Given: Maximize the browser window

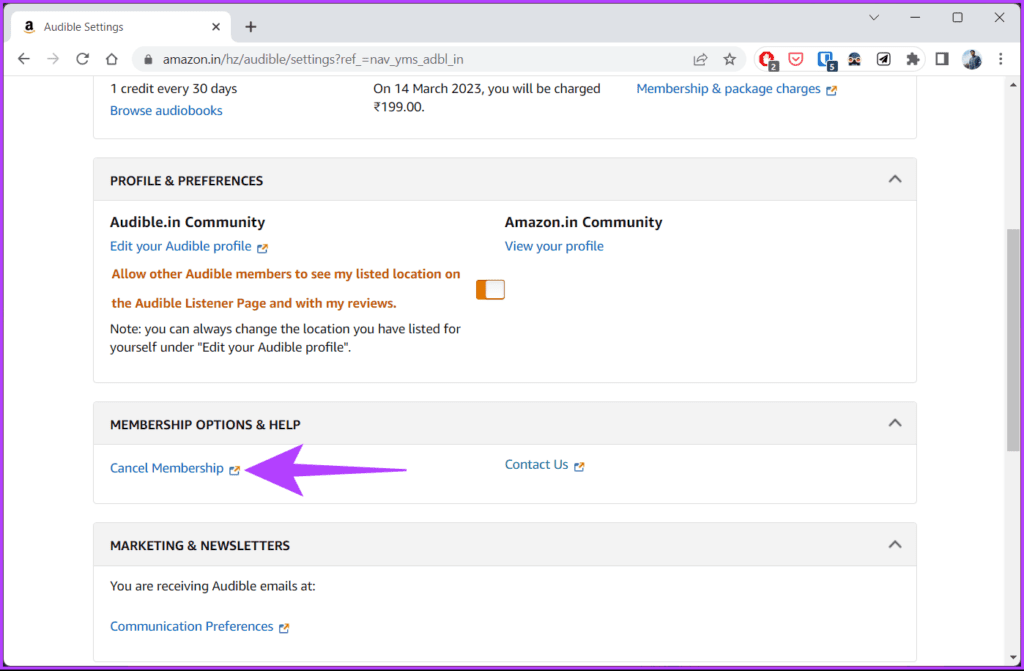Looking at the screenshot, I should pos(957,18).
